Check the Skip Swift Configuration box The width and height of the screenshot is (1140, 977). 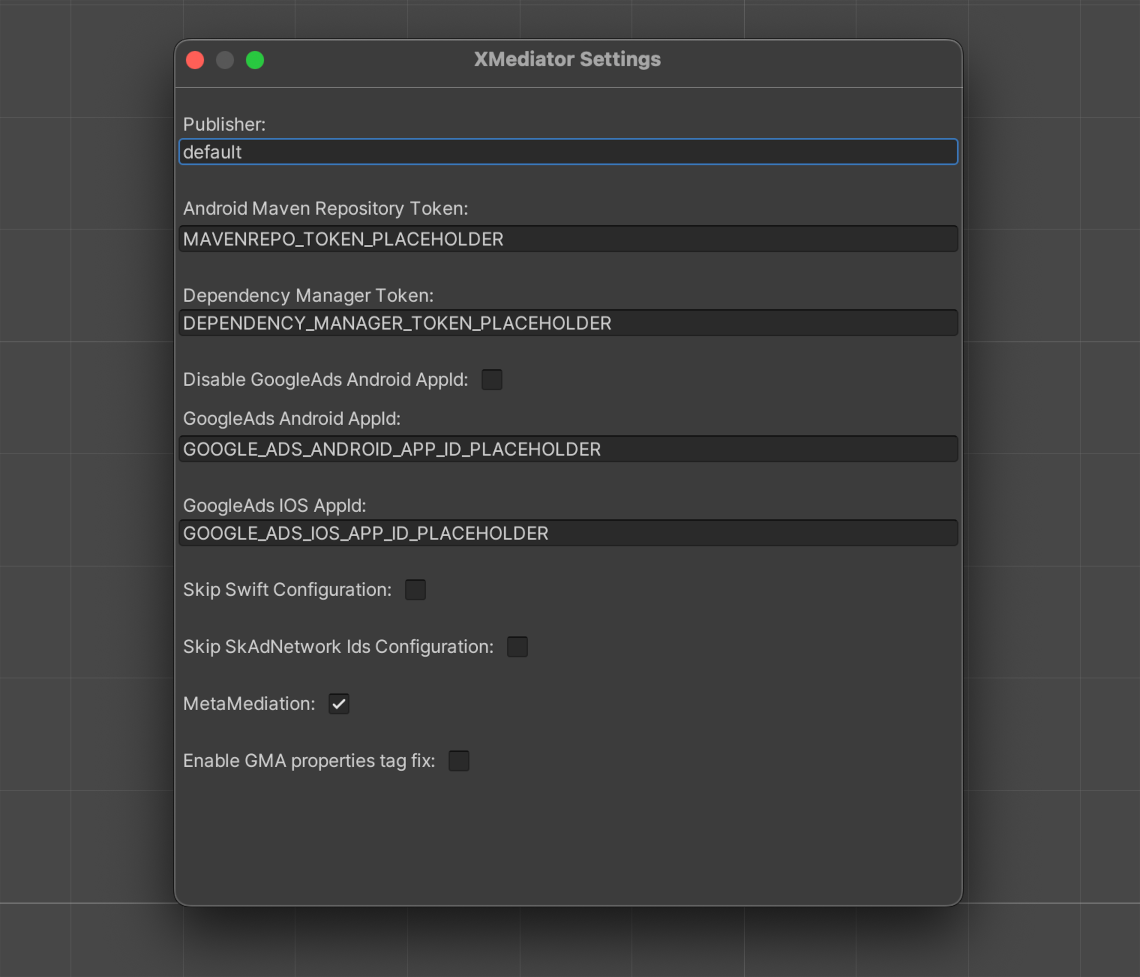click(x=415, y=590)
